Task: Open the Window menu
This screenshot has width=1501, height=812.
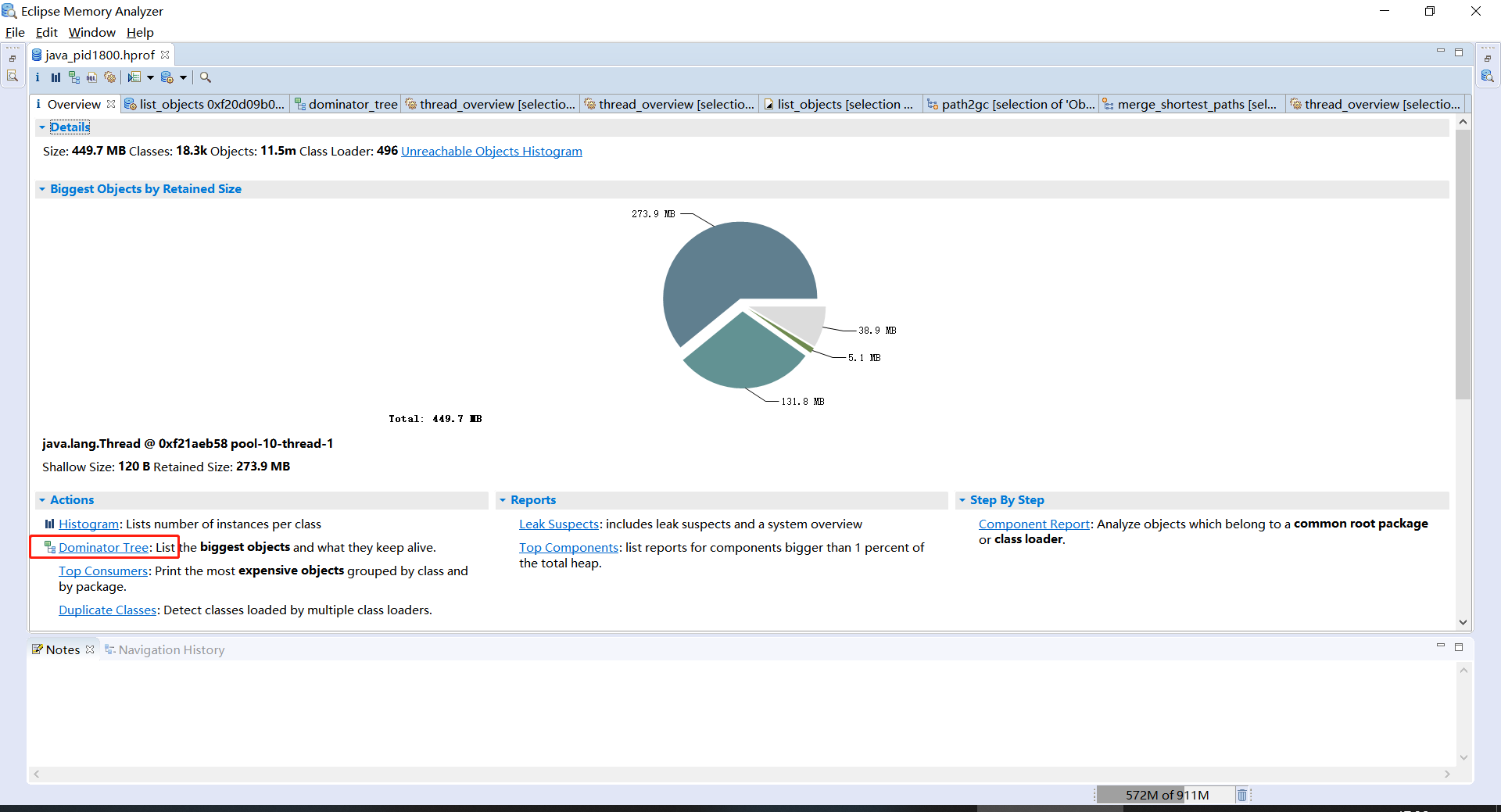Action: [x=91, y=32]
